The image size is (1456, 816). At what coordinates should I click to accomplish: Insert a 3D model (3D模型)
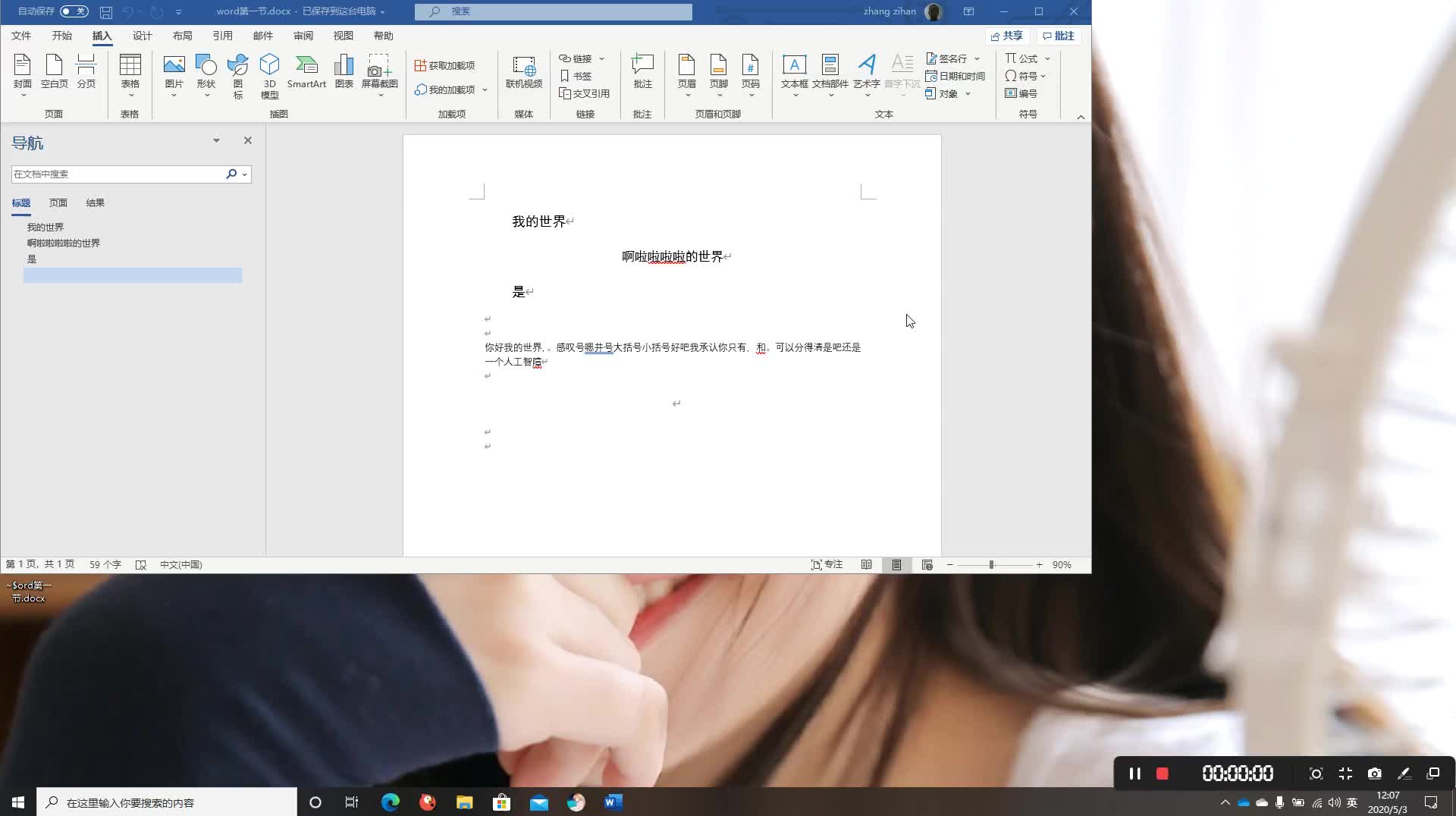(269, 76)
